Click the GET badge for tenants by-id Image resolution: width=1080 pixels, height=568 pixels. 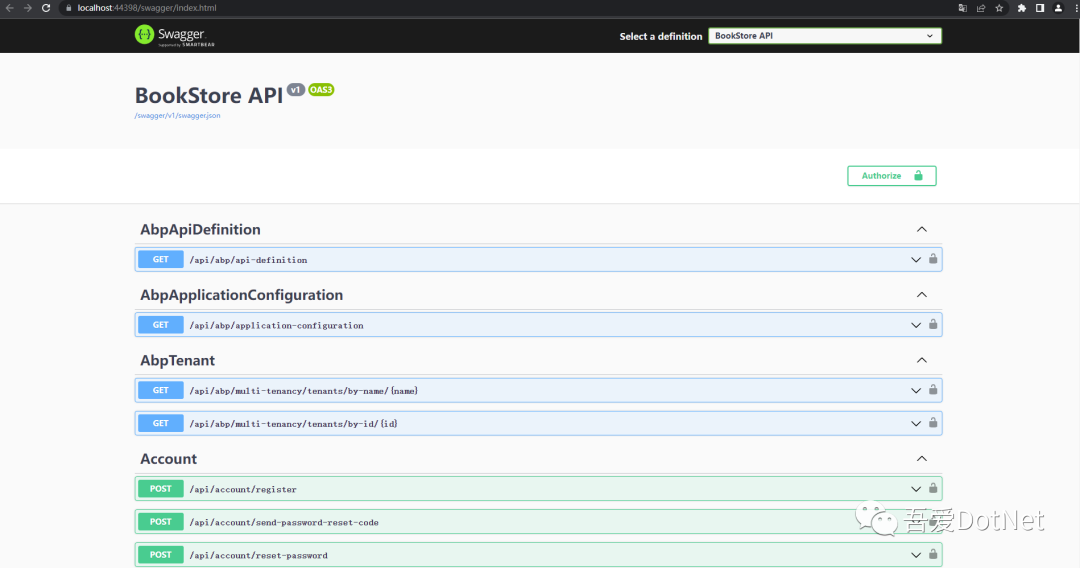click(160, 423)
